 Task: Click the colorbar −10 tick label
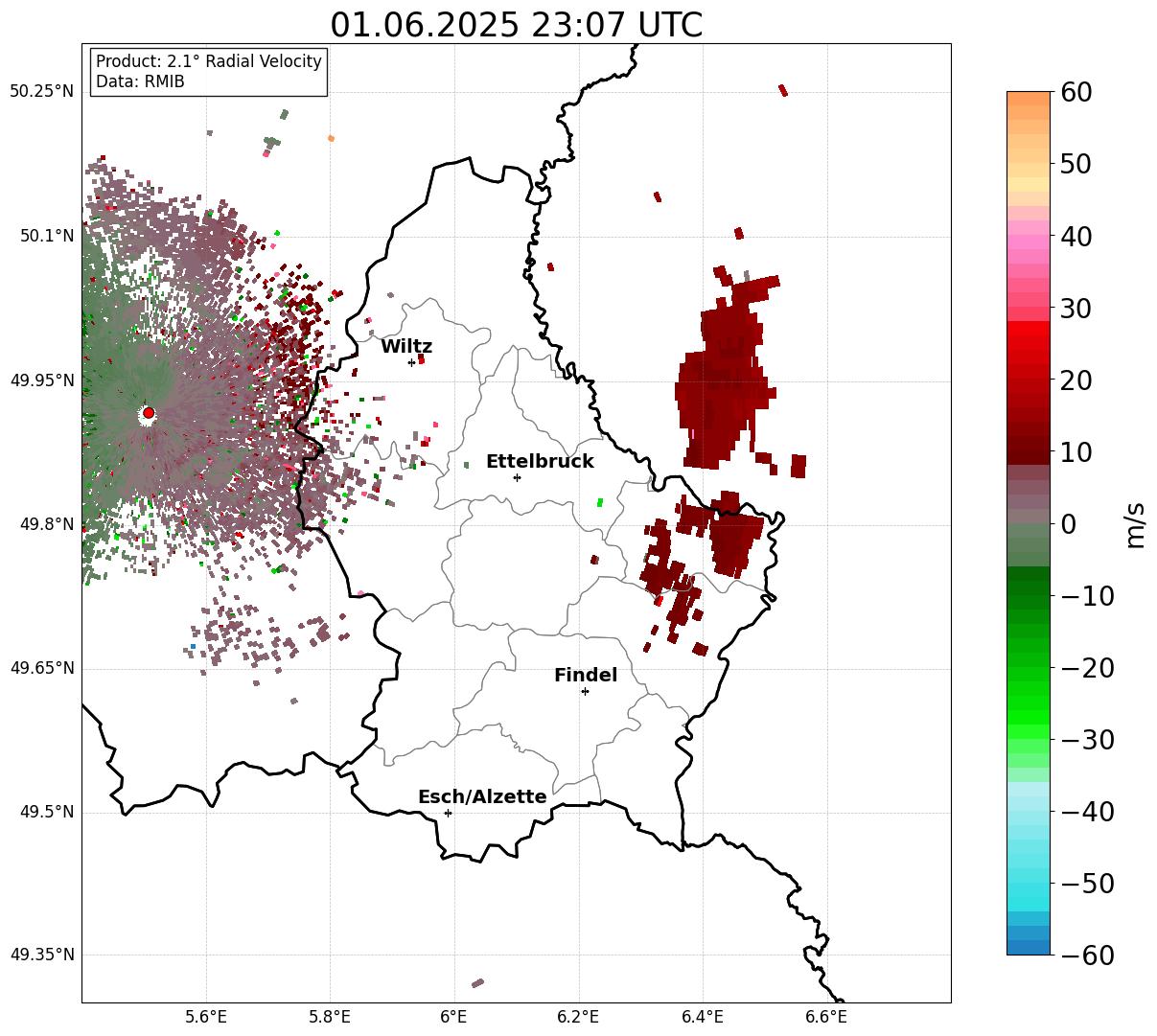pos(1087,595)
